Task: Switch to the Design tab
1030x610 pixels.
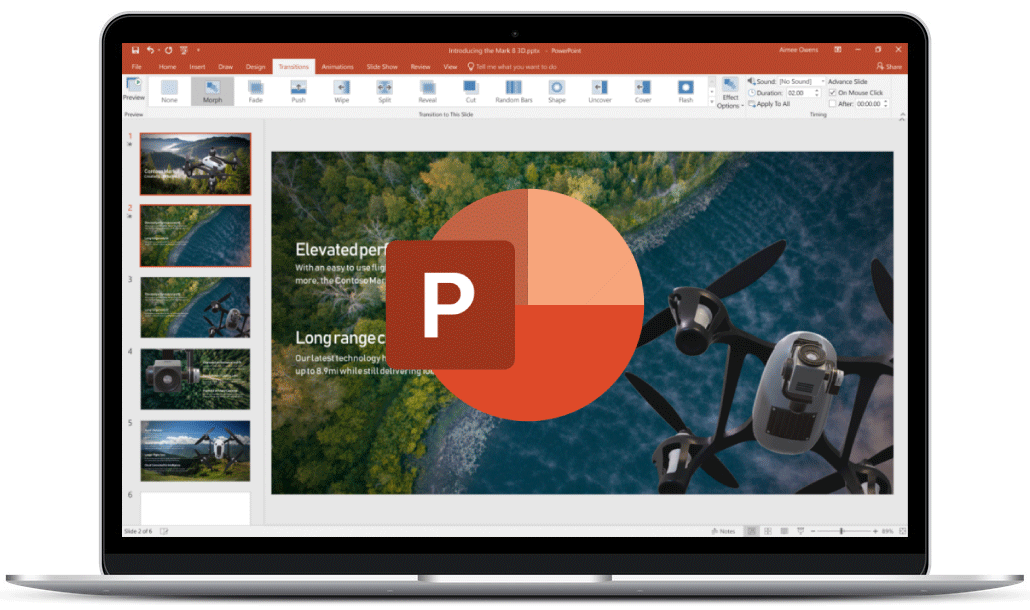Action: [x=256, y=66]
